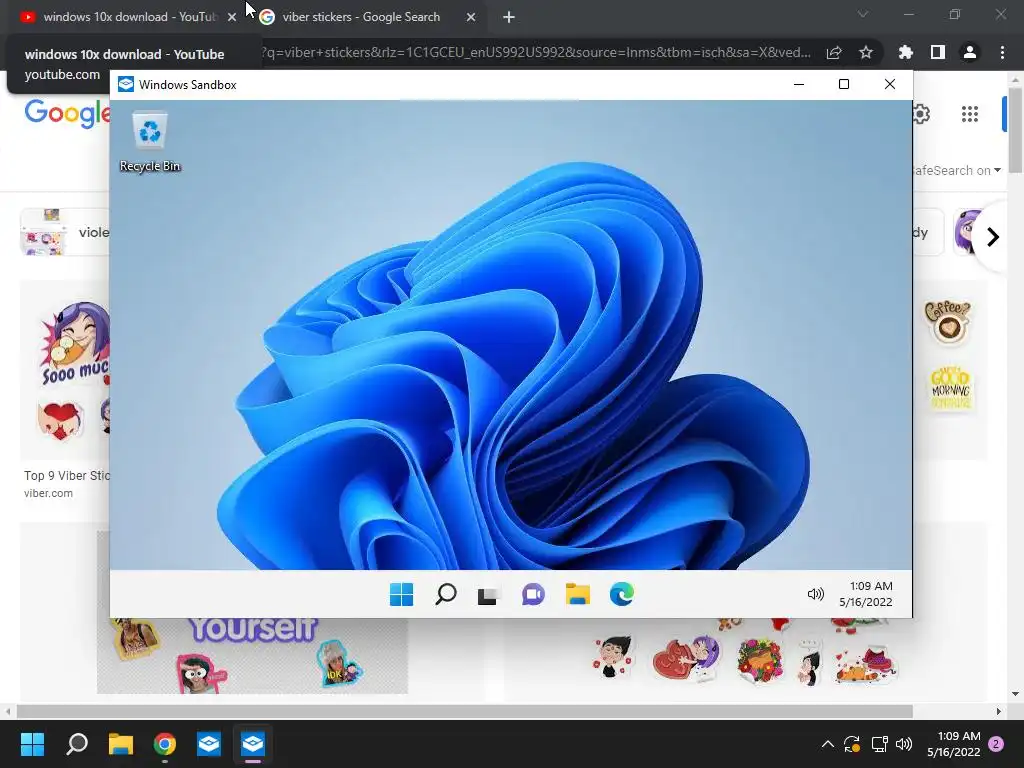Open Chrome profile avatar icon
Image resolution: width=1024 pixels, height=768 pixels.
pyautogui.click(x=970, y=52)
